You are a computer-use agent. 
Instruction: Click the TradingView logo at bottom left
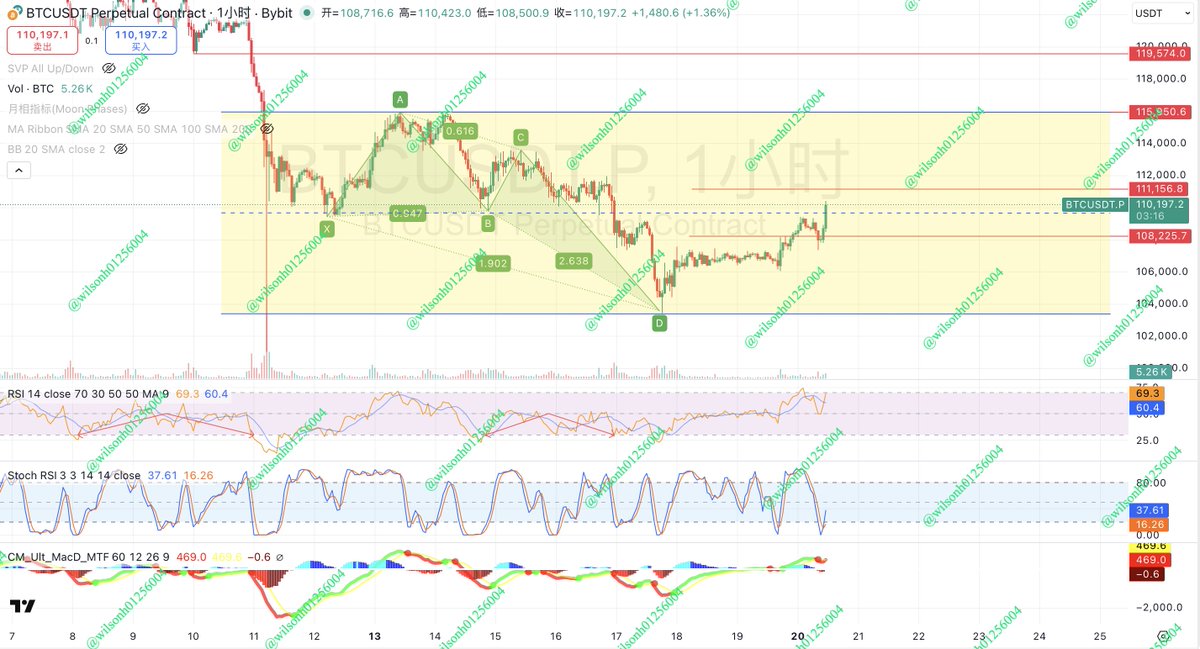(x=22, y=606)
